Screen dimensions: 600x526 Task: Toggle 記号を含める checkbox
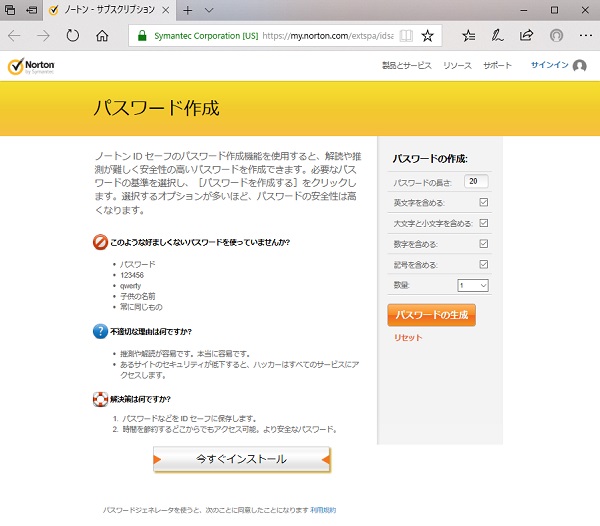[483, 264]
